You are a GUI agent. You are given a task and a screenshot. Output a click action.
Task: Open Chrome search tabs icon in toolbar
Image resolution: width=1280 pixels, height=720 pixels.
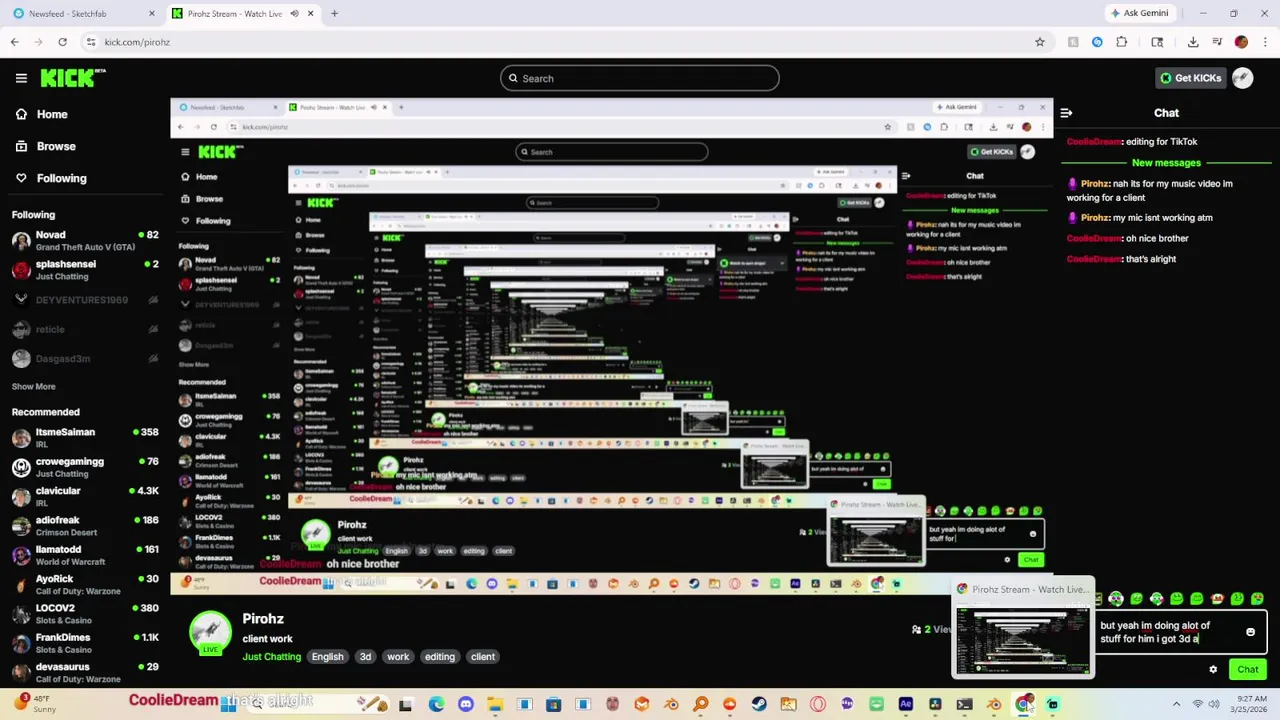1157,42
